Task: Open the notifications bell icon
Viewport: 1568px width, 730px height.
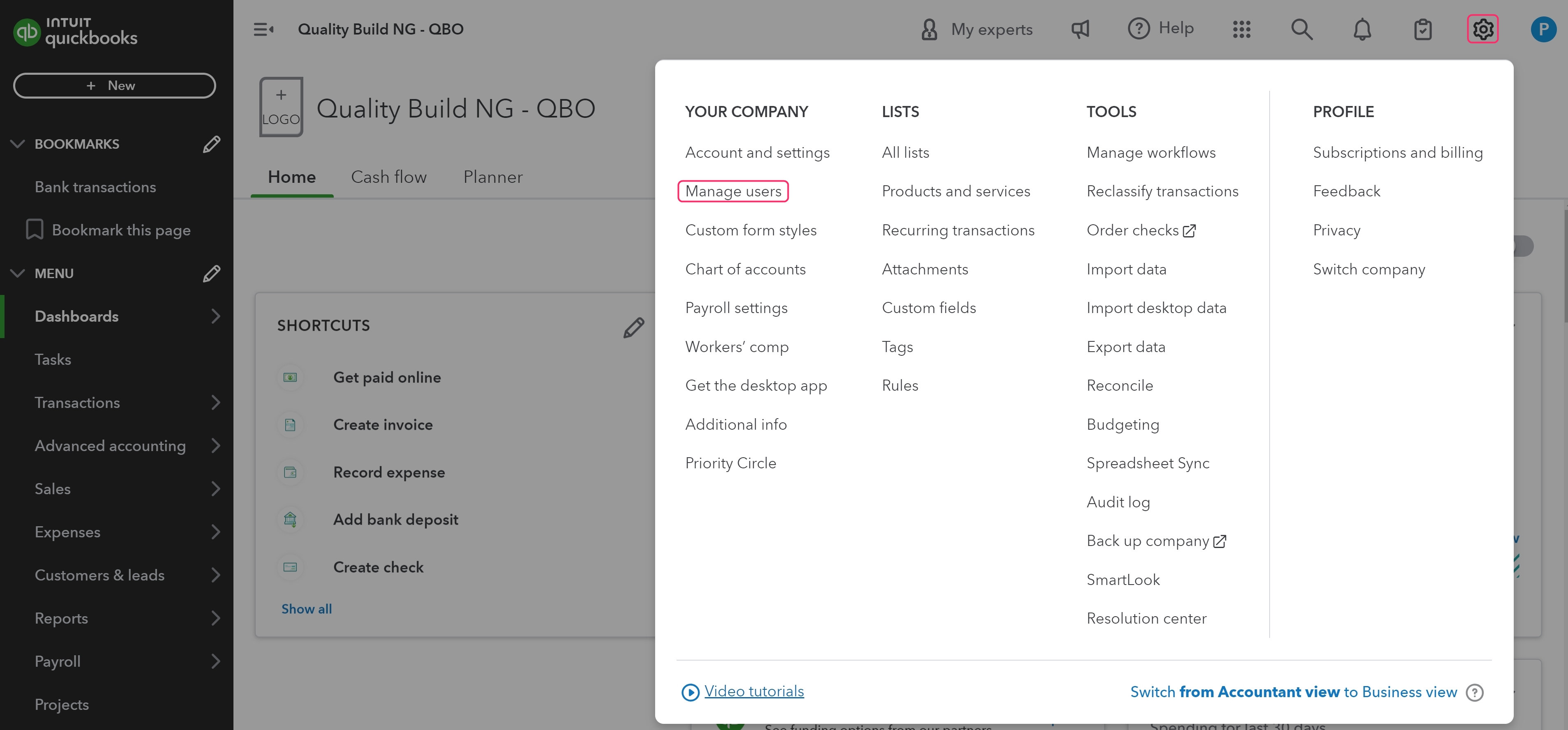Action: (x=1362, y=29)
